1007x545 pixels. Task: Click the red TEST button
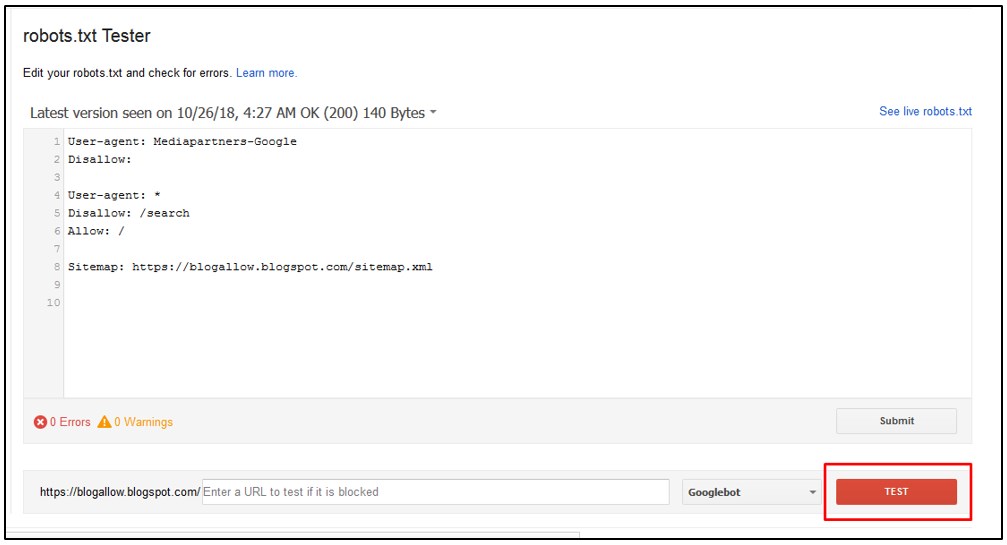[x=896, y=492]
